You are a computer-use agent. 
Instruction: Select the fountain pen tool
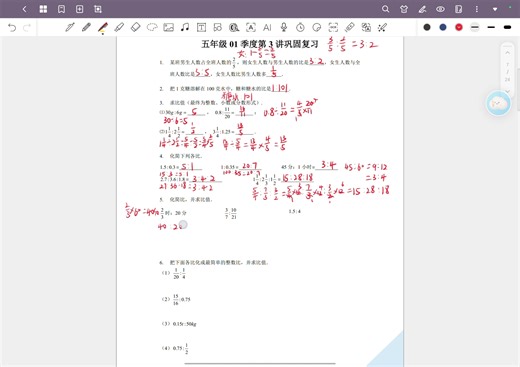70,27
